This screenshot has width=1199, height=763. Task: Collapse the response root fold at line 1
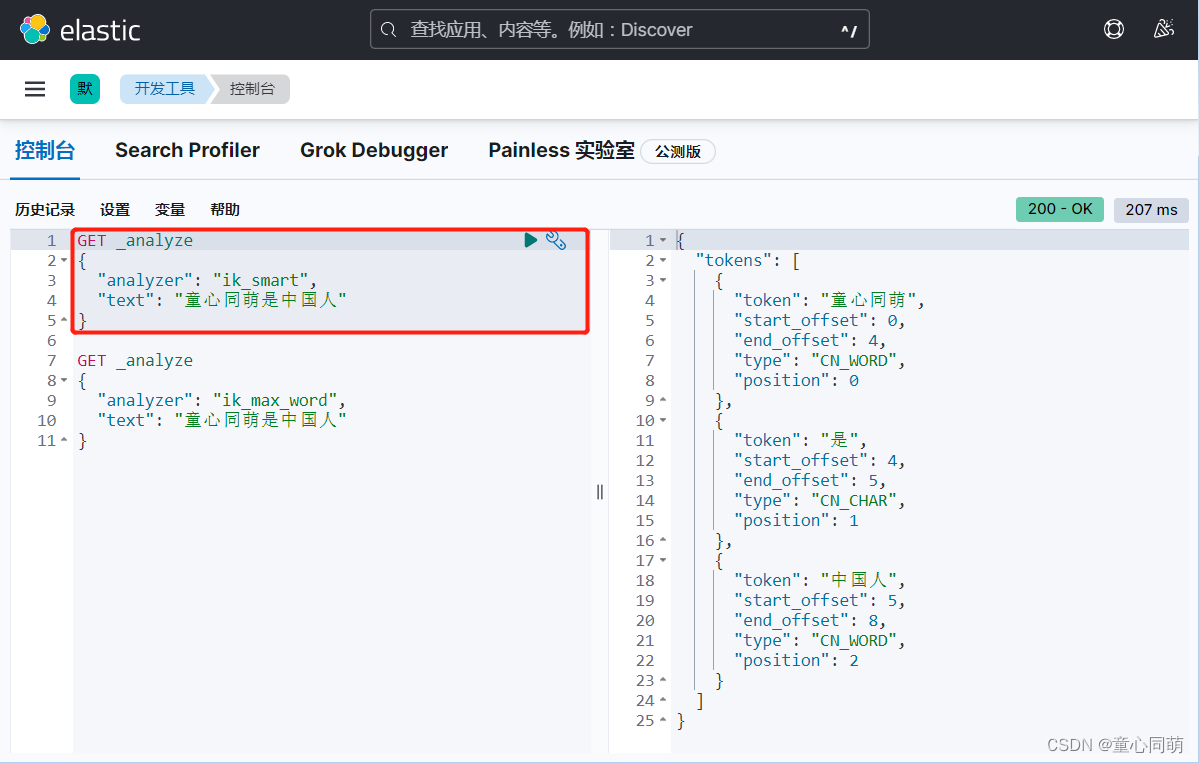pos(663,240)
